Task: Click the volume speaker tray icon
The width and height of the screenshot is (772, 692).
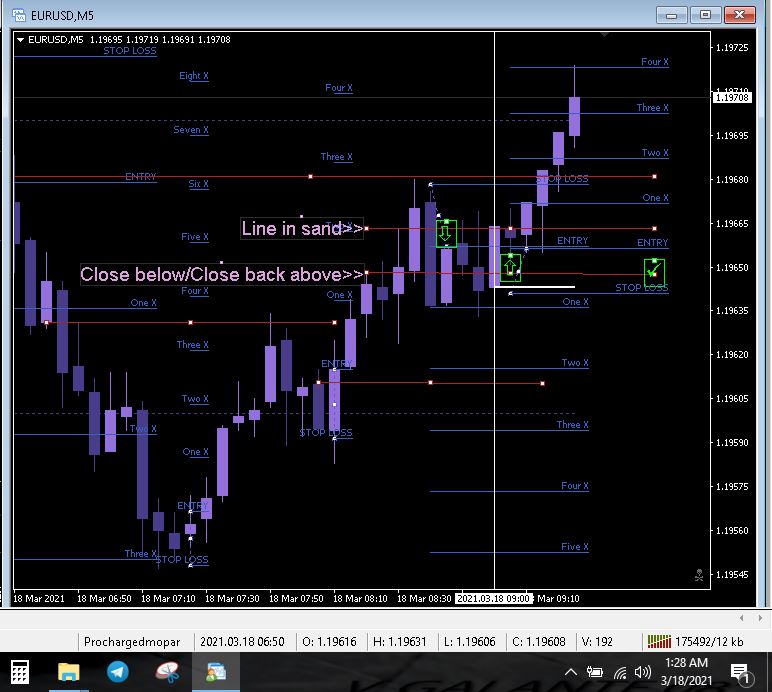Action: pos(643,671)
